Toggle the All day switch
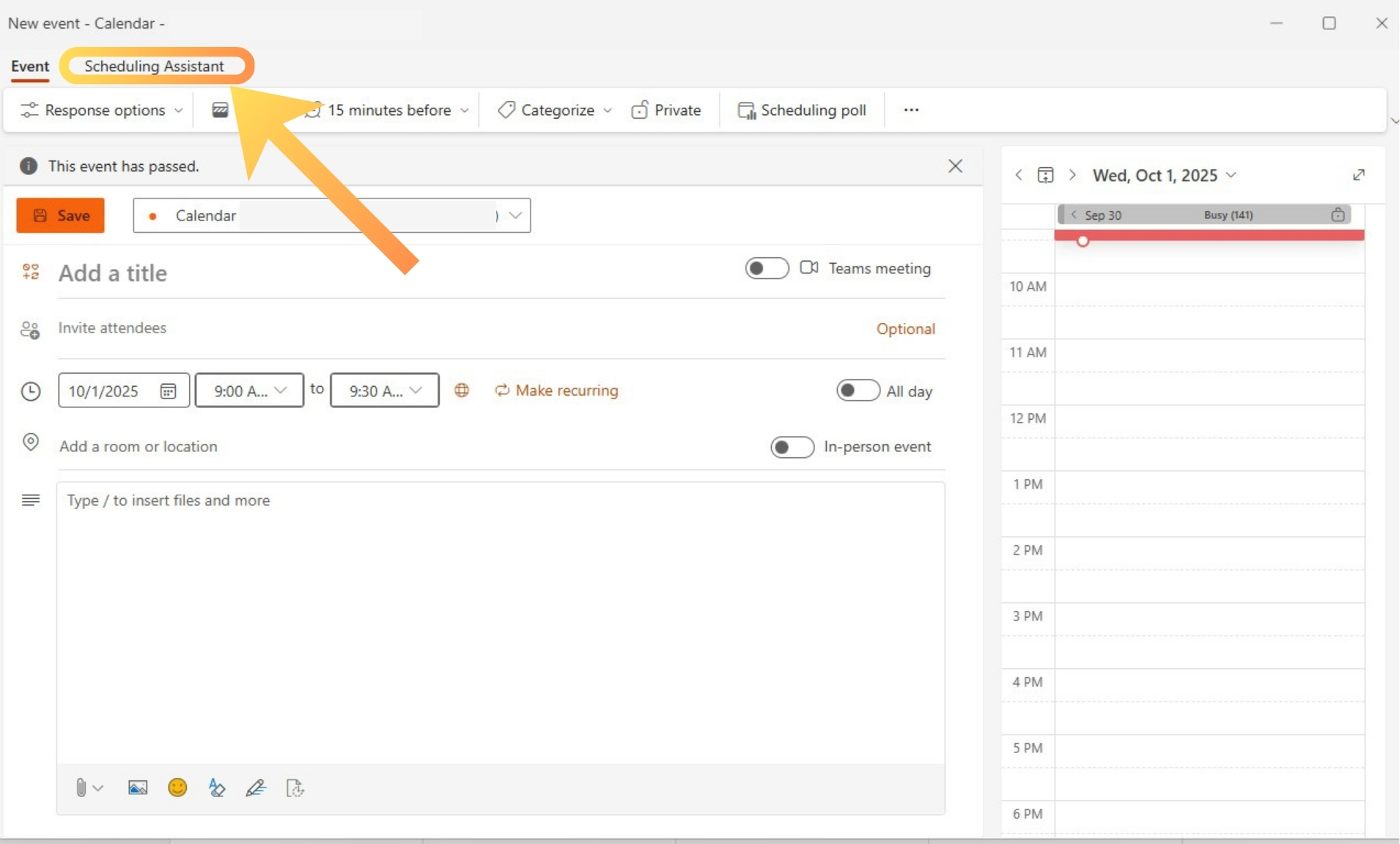 pos(858,390)
